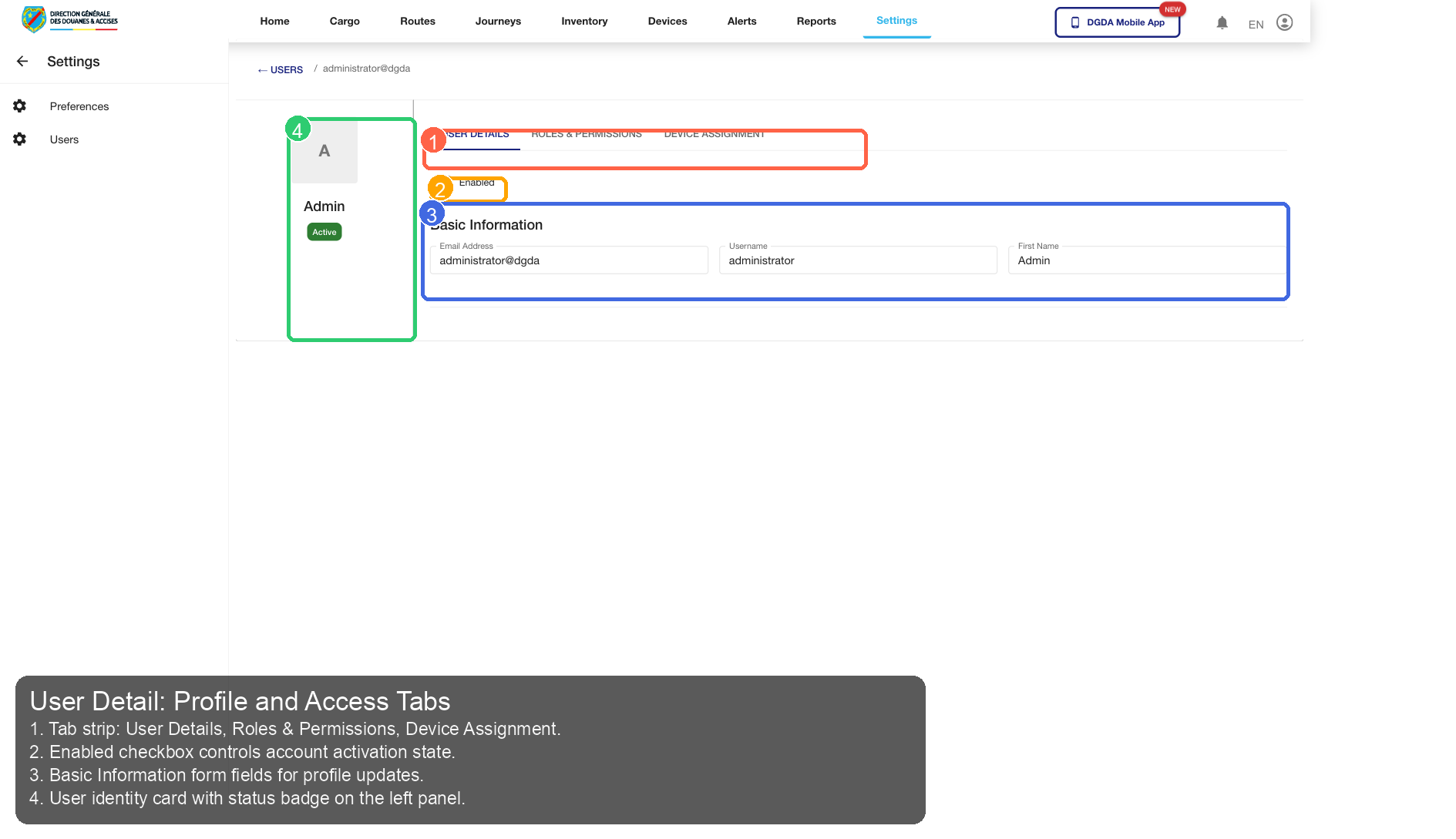Screen dimensions: 1456x839
Task: Click the DGDA Mobile App button
Action: coord(1117,22)
